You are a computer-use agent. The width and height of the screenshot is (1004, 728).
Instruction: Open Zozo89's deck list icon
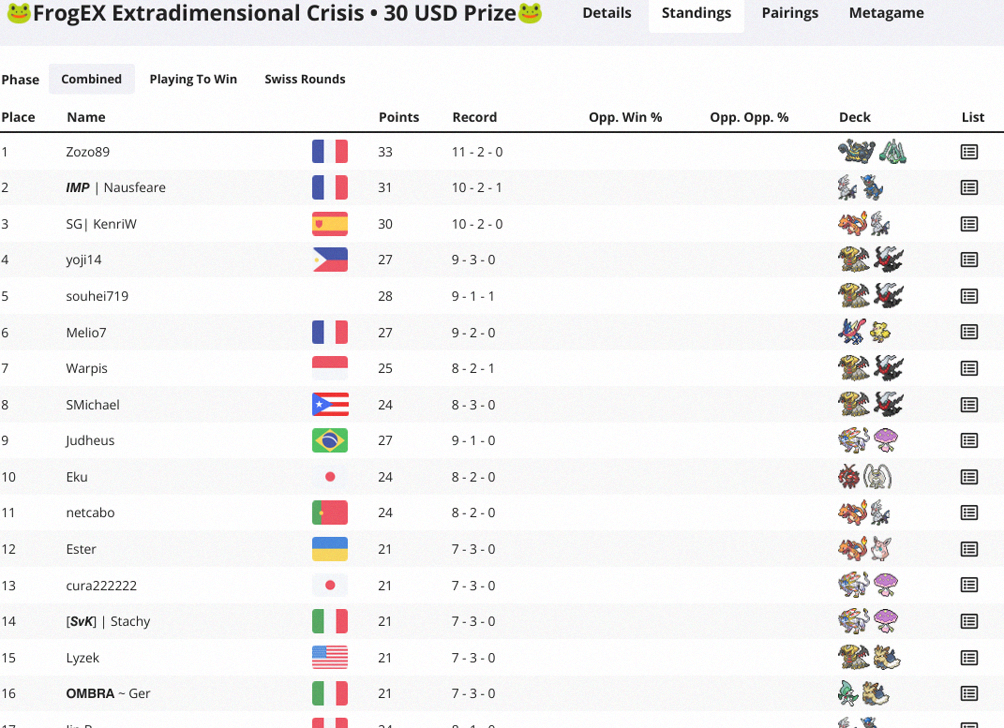coord(969,152)
